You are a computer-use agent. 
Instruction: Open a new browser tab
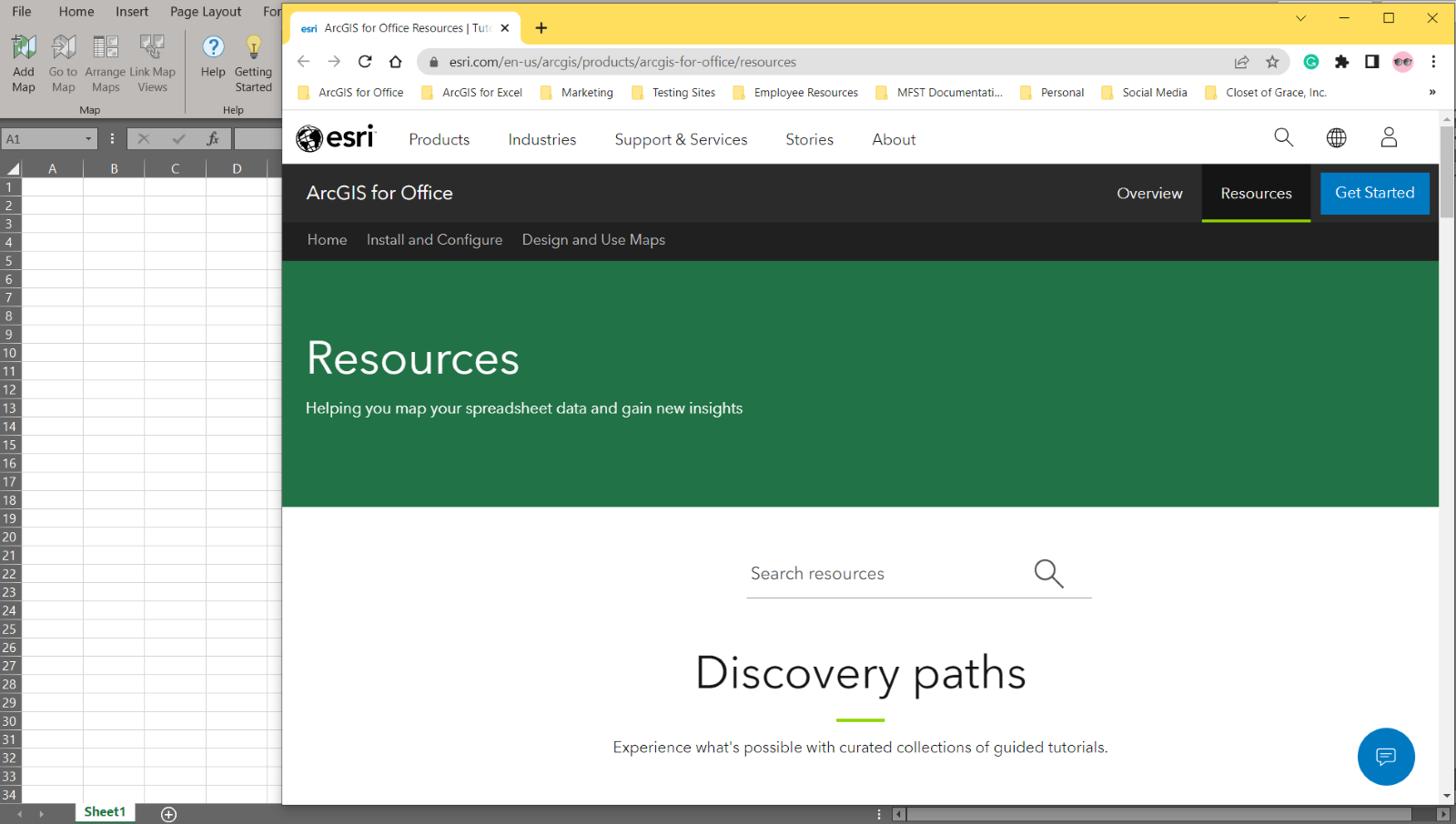pyautogui.click(x=541, y=28)
